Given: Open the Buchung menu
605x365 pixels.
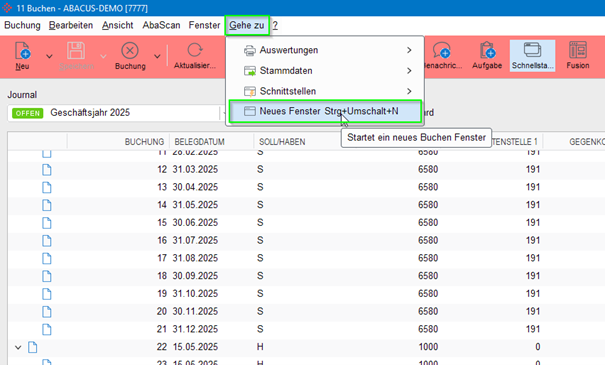Looking at the screenshot, I should [x=22, y=25].
